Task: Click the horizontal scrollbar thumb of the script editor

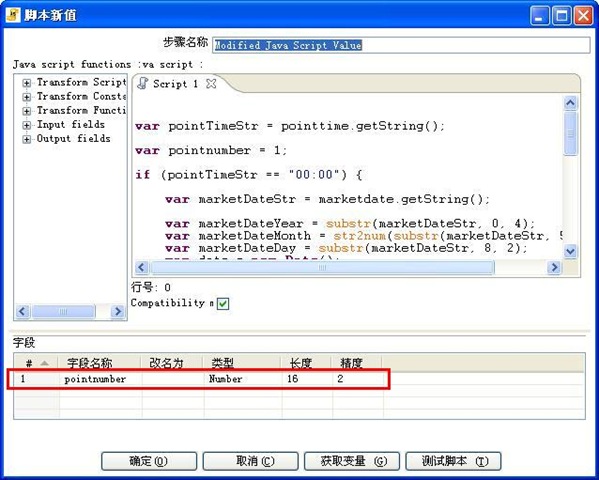Action: pyautogui.click(x=322, y=267)
